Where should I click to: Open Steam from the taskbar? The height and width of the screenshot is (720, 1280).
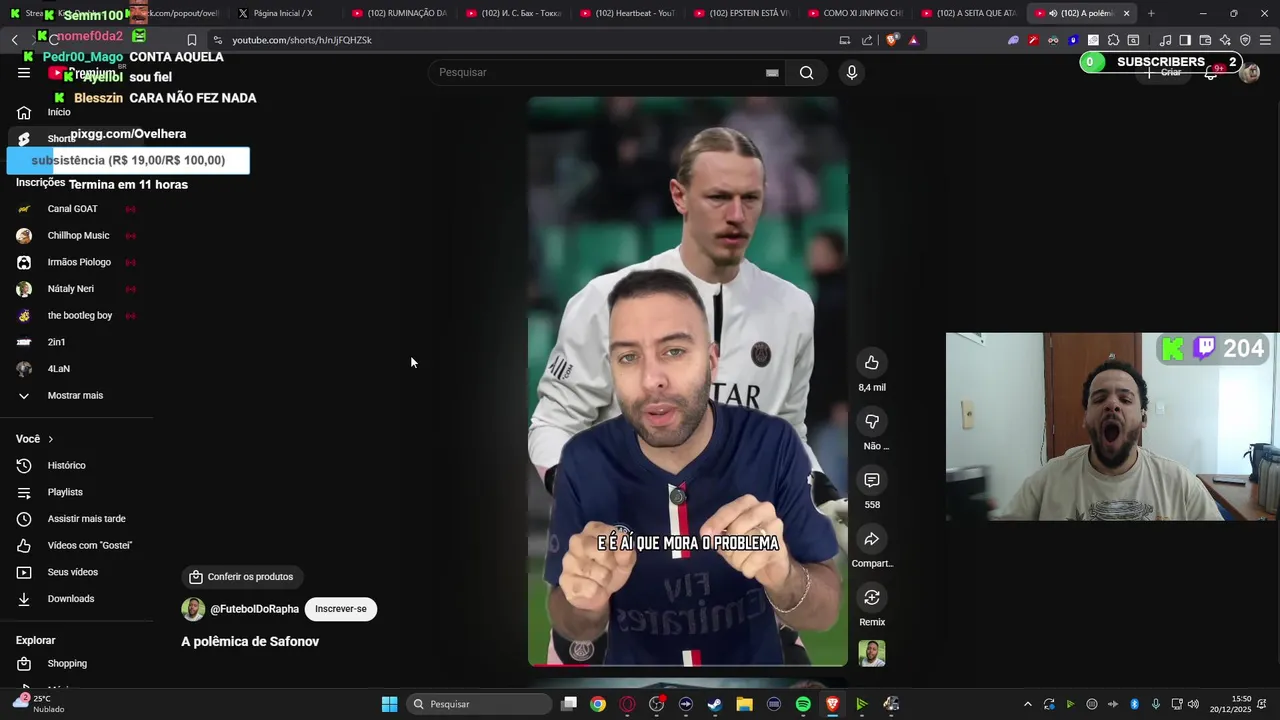pos(715,704)
